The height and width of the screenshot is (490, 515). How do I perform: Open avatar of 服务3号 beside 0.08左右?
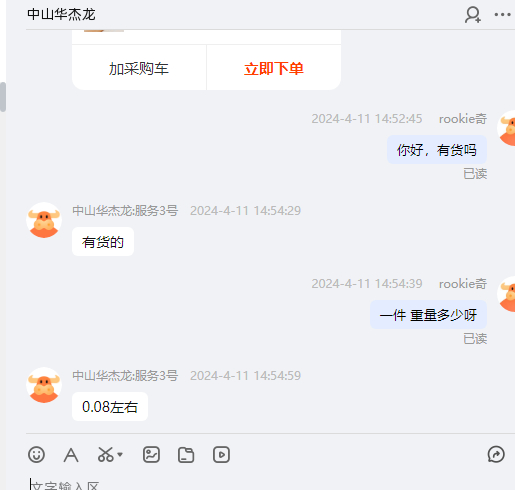(44, 385)
